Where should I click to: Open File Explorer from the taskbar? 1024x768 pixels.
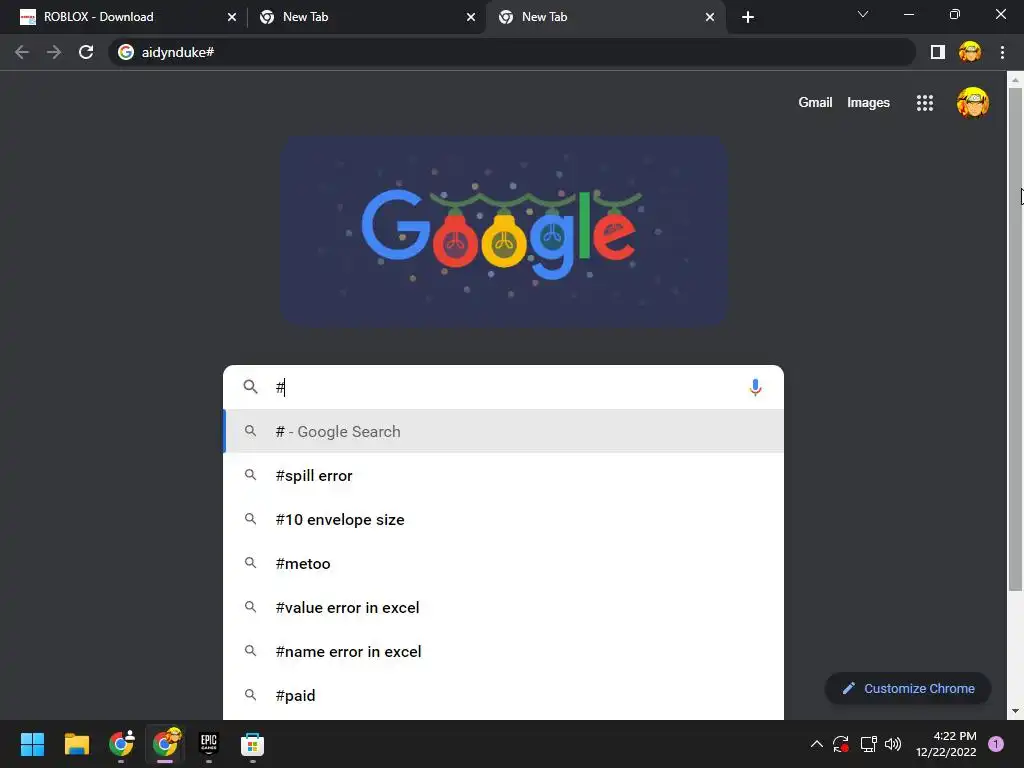[76, 744]
